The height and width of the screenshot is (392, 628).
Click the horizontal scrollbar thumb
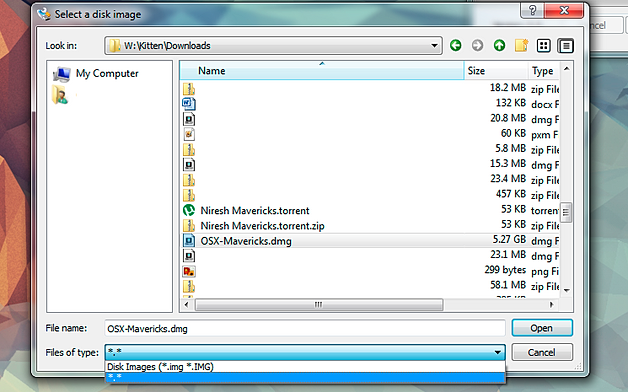tap(319, 305)
